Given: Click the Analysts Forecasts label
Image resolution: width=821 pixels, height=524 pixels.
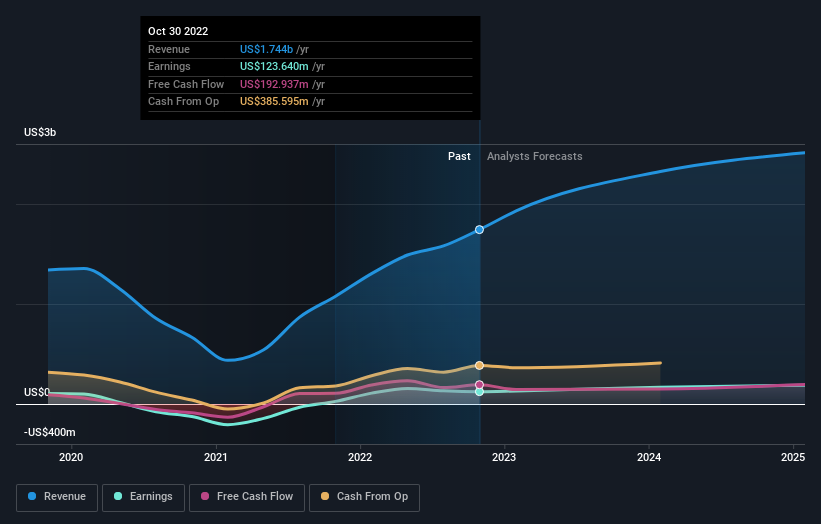Looking at the screenshot, I should coord(535,156).
